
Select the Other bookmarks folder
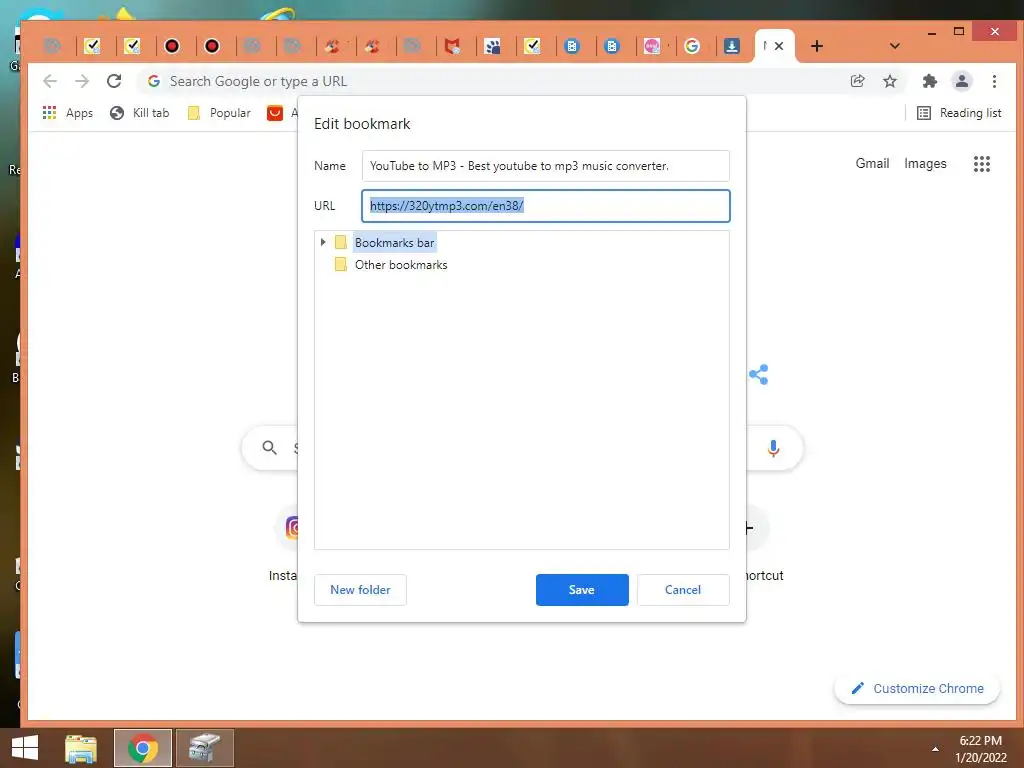pyautogui.click(x=401, y=264)
